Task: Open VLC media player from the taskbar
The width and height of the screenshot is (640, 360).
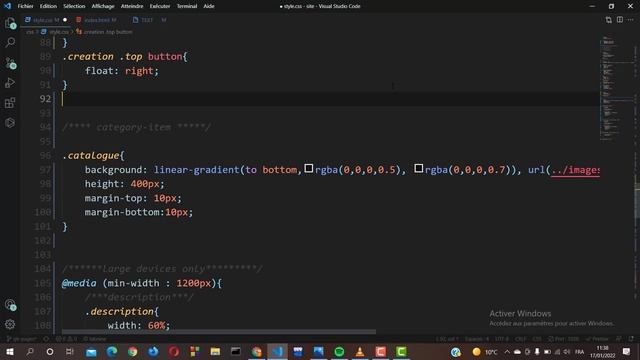Action: [360, 351]
